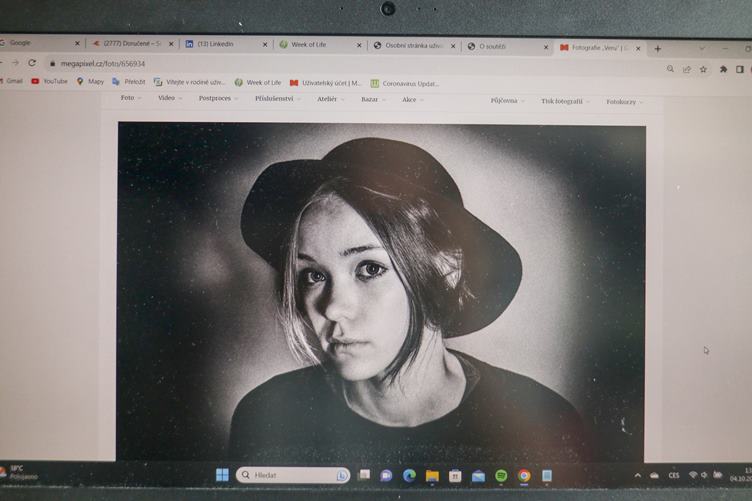Open the tab search chevron
752x501 pixels.
[702, 48]
